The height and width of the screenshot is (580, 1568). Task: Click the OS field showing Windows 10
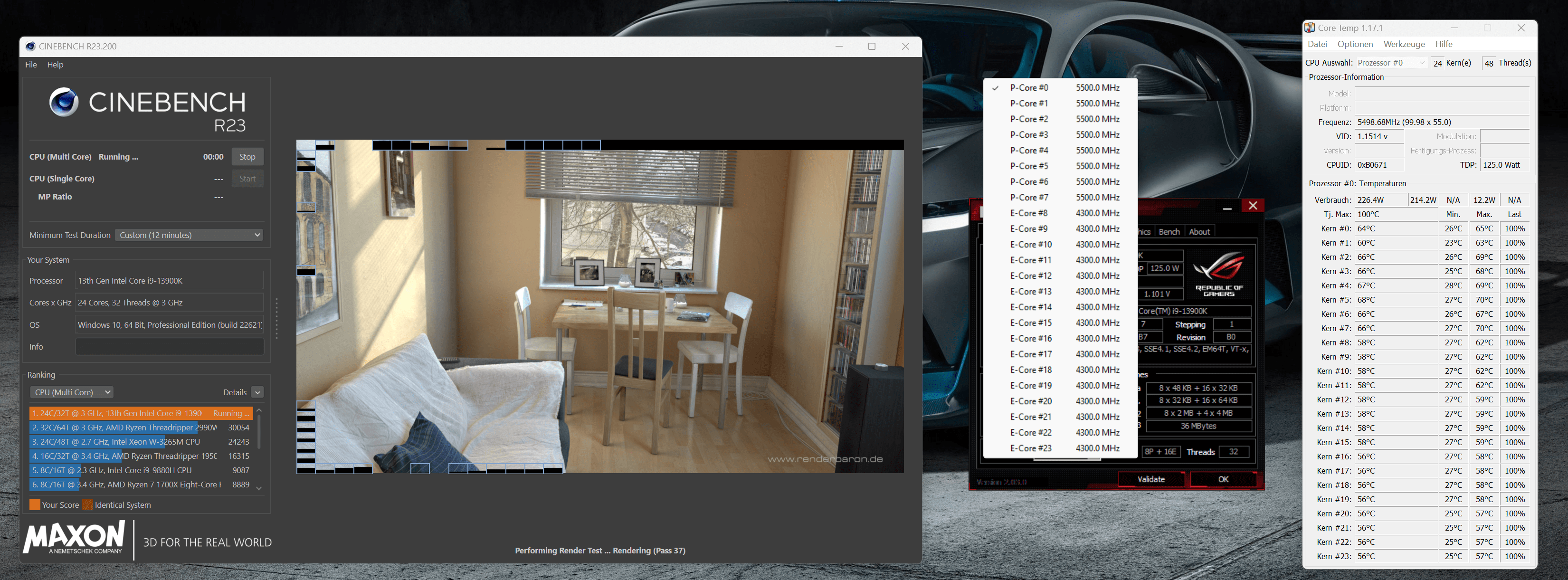[169, 325]
